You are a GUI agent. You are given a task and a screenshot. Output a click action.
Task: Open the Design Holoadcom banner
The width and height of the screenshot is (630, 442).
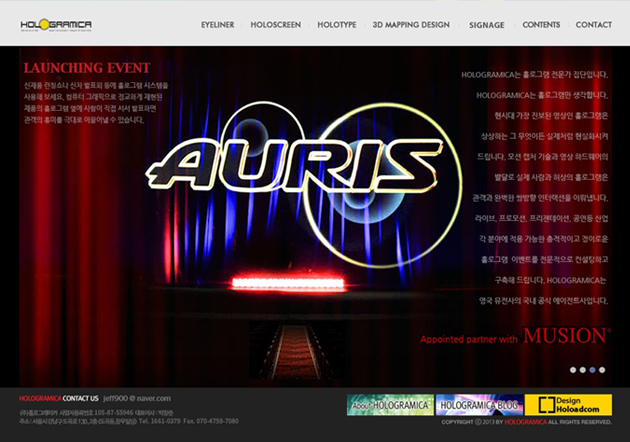point(569,405)
